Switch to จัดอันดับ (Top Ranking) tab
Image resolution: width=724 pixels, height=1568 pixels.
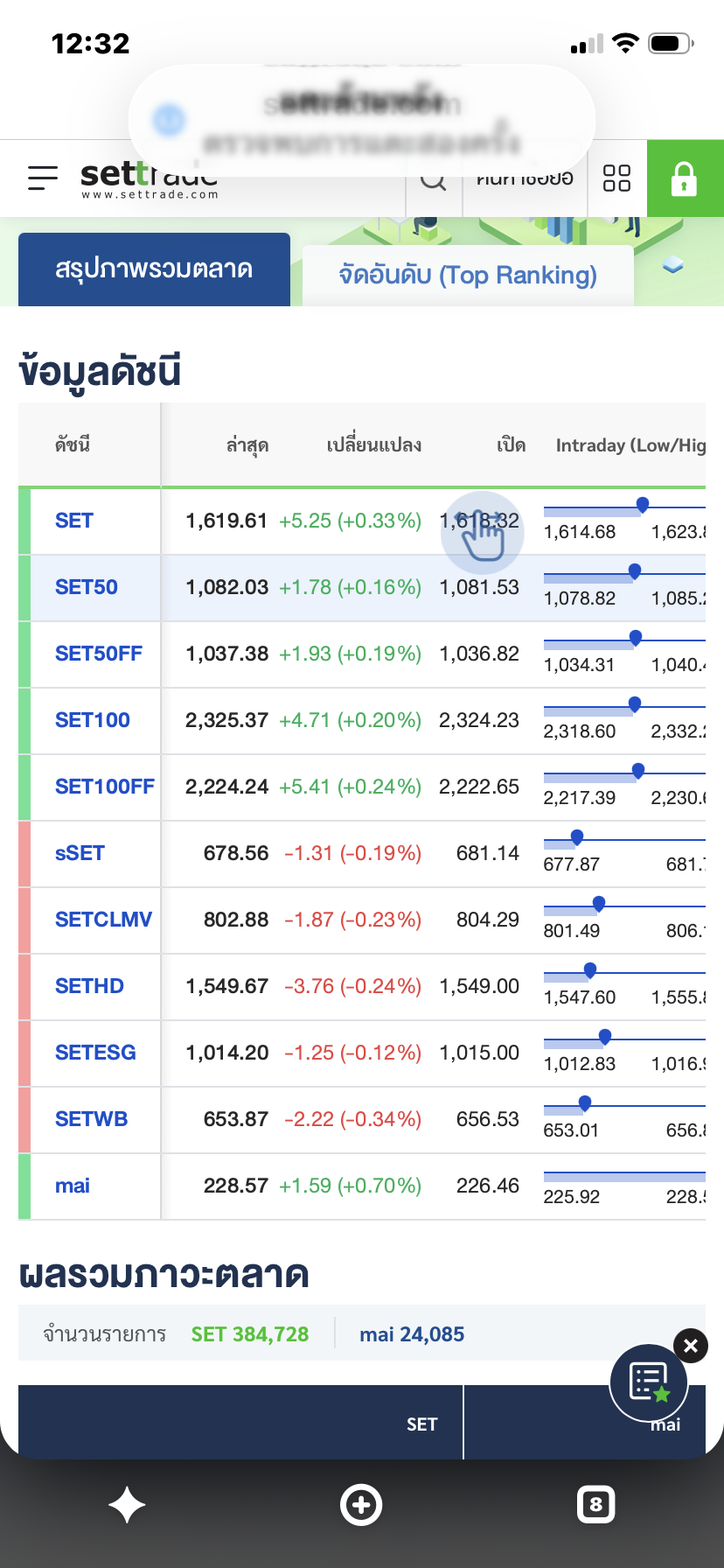468,276
